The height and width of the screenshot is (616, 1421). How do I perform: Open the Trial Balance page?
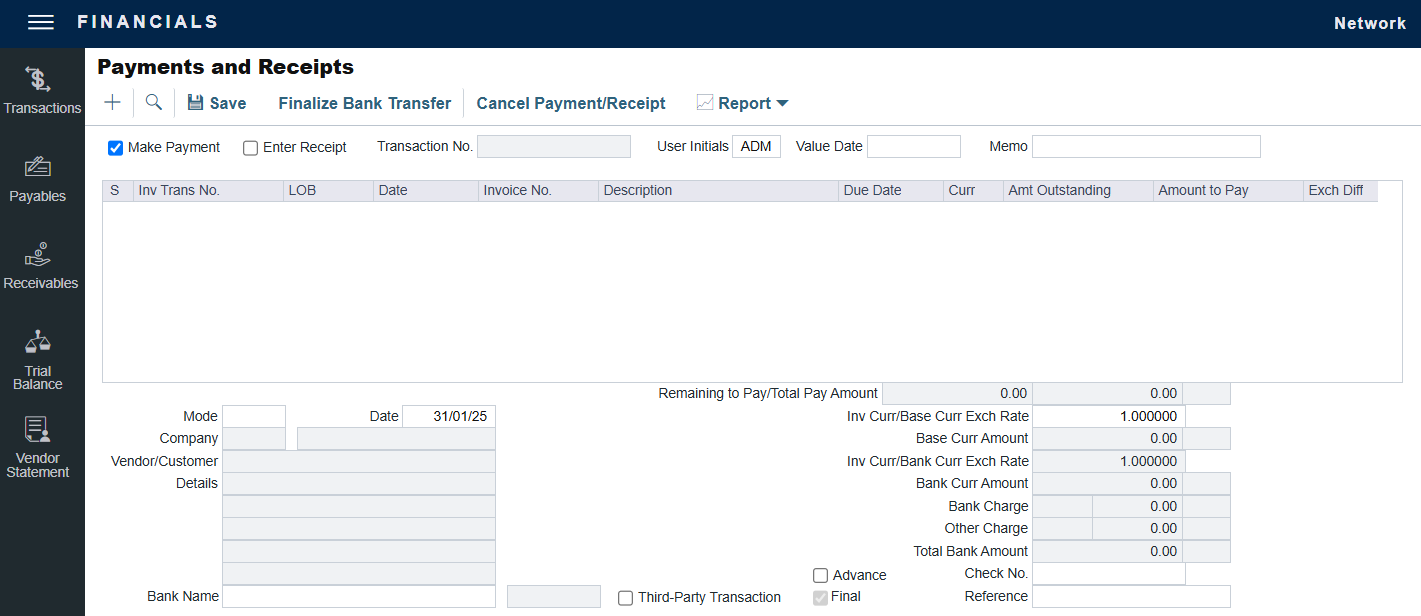tap(38, 359)
